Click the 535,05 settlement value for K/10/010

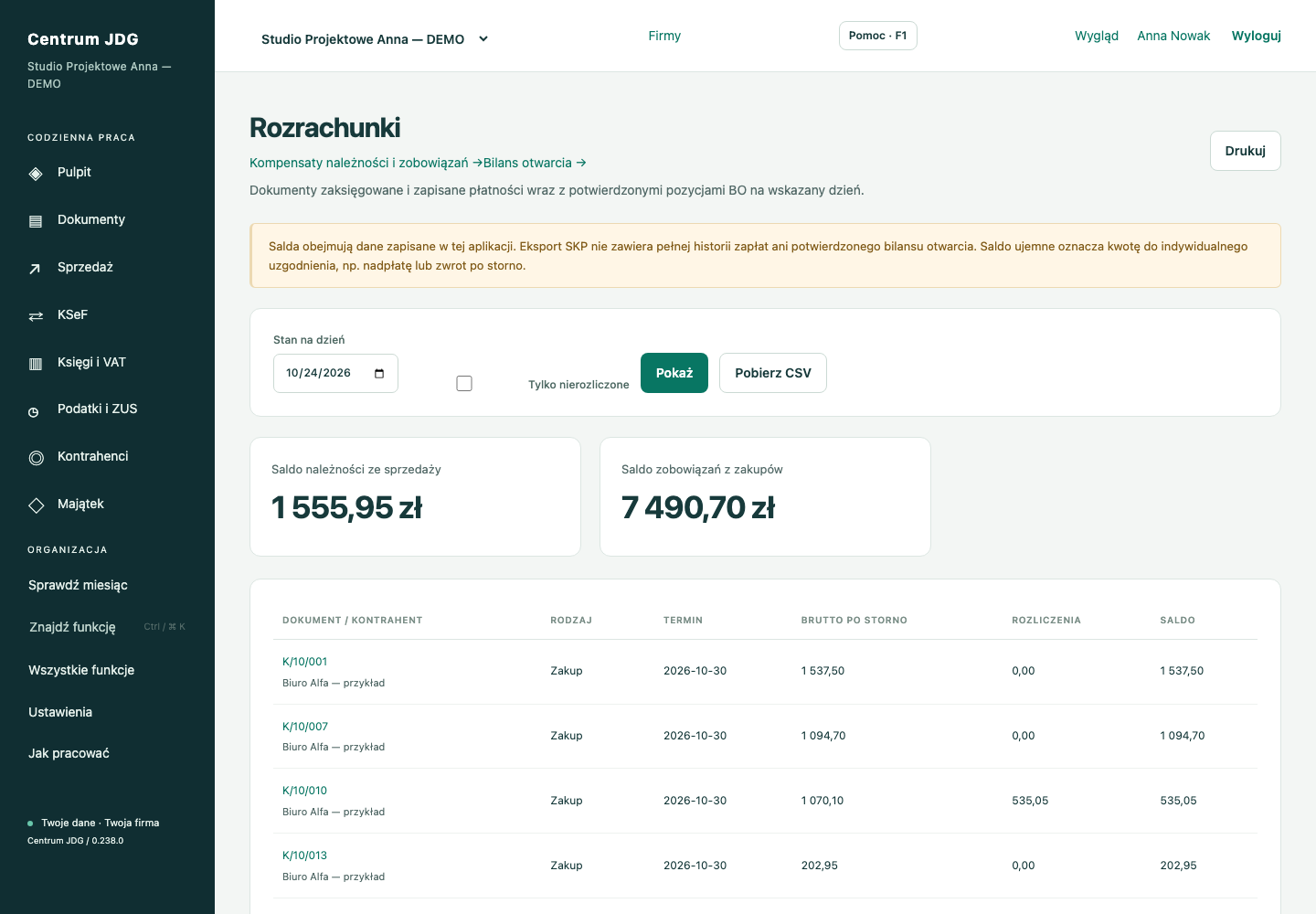[x=1030, y=801]
